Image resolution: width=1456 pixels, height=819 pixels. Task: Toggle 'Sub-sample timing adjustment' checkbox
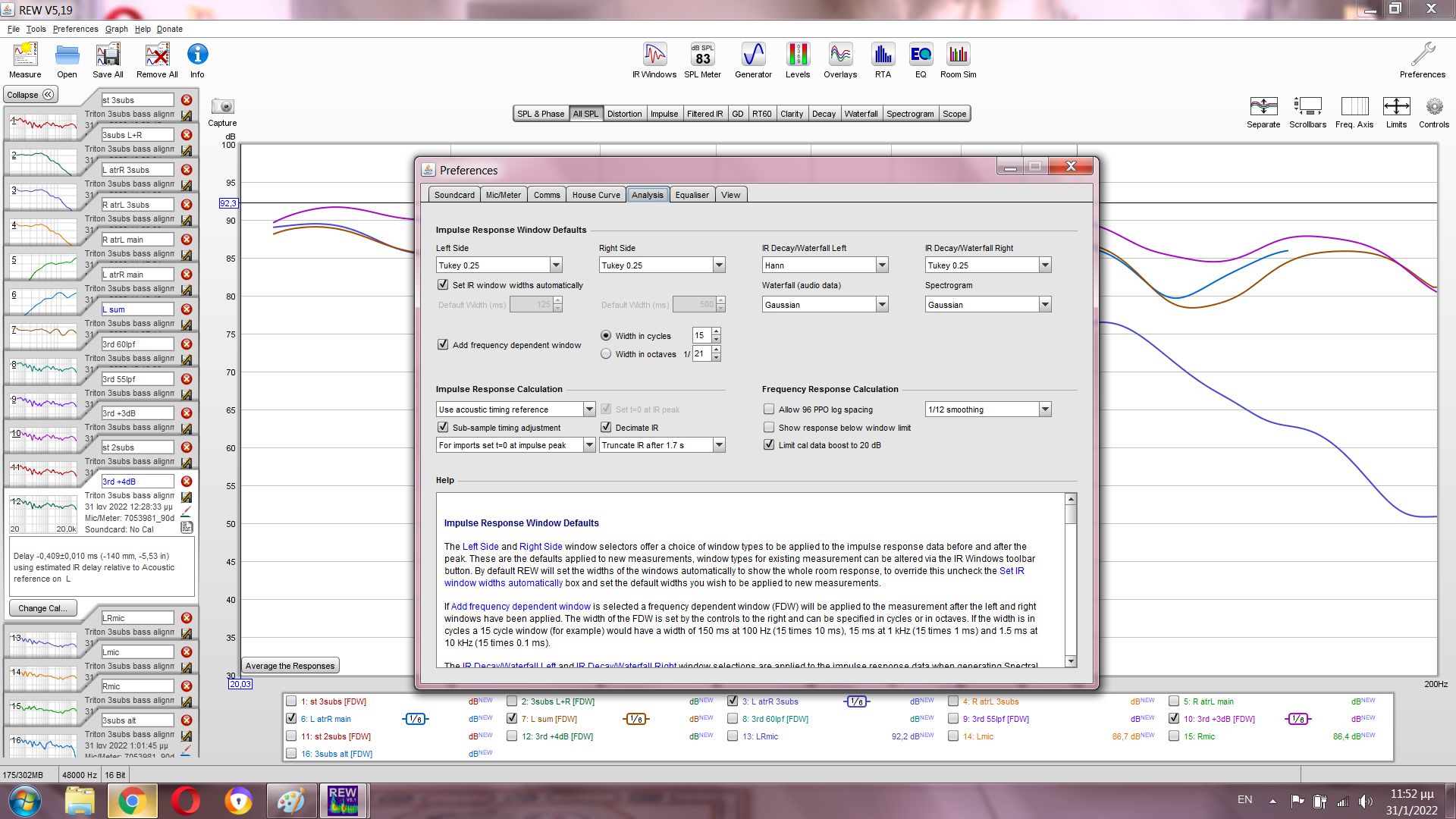[443, 427]
